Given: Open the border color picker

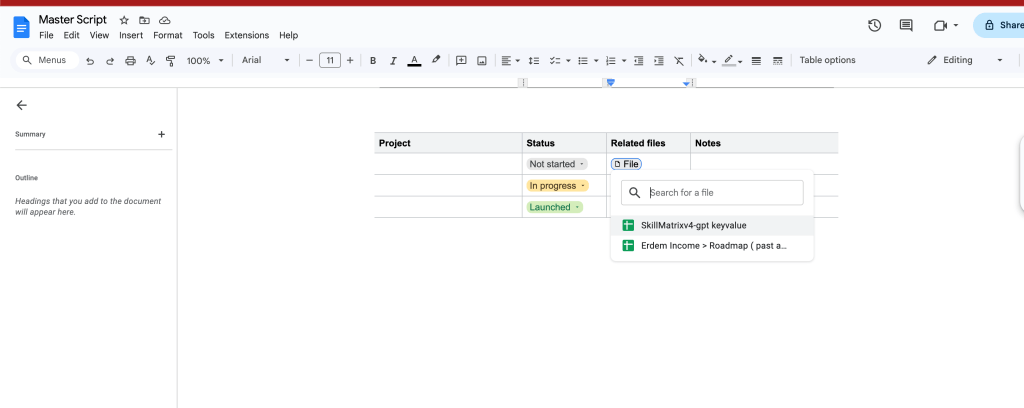Looking at the screenshot, I should point(732,60).
